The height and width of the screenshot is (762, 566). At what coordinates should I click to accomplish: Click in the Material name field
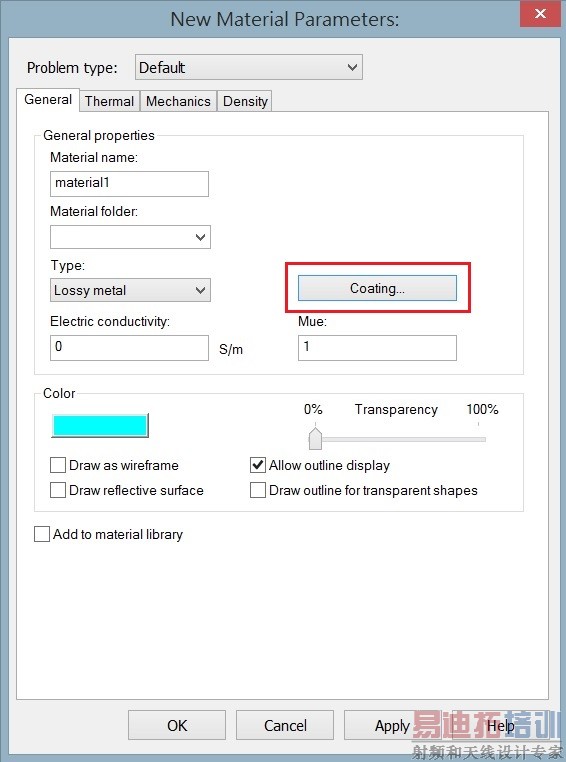click(129, 184)
